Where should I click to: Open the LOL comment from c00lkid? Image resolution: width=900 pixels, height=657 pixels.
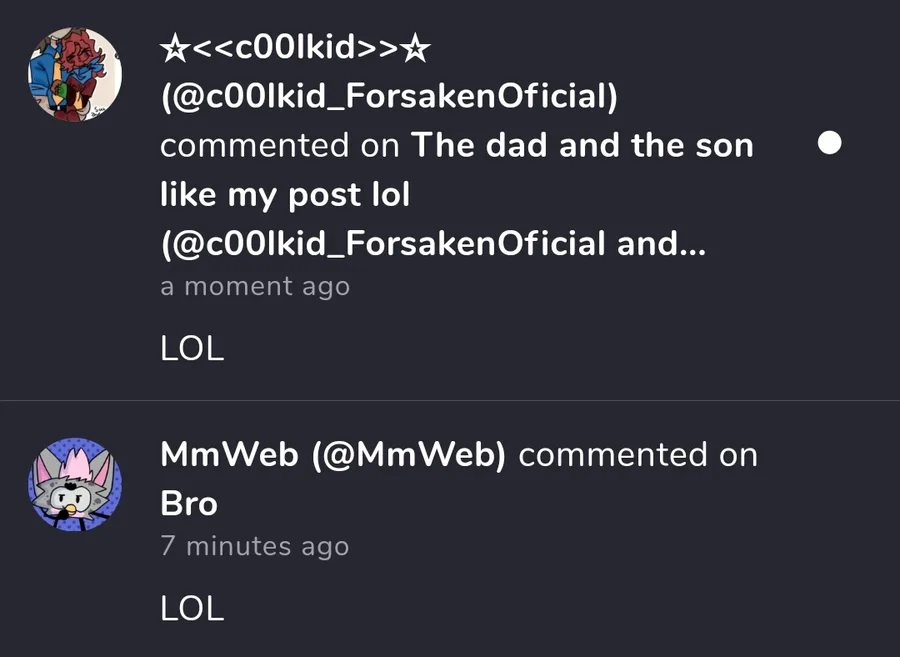click(192, 348)
